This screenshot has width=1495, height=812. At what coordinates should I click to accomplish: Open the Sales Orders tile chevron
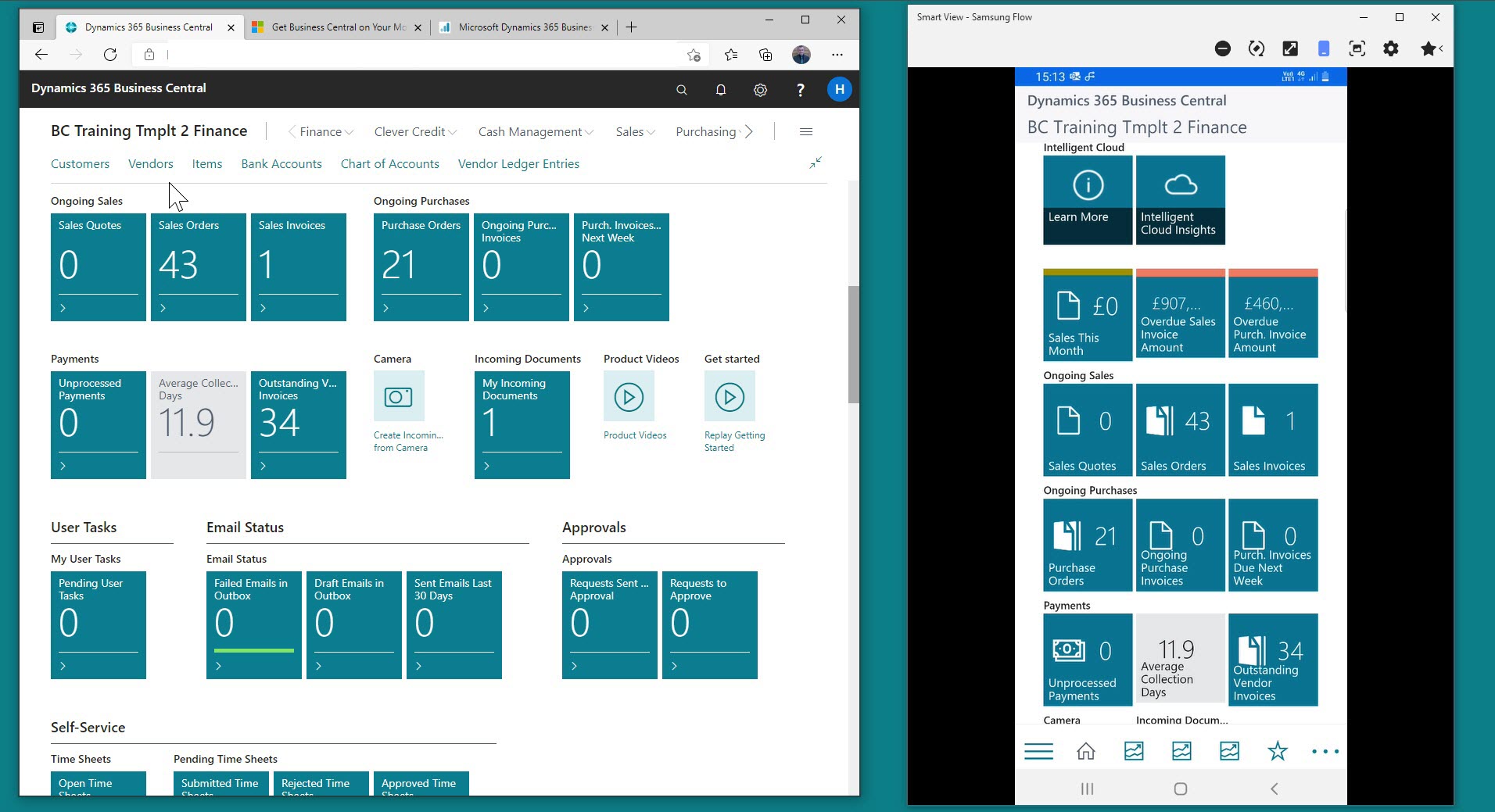163,308
